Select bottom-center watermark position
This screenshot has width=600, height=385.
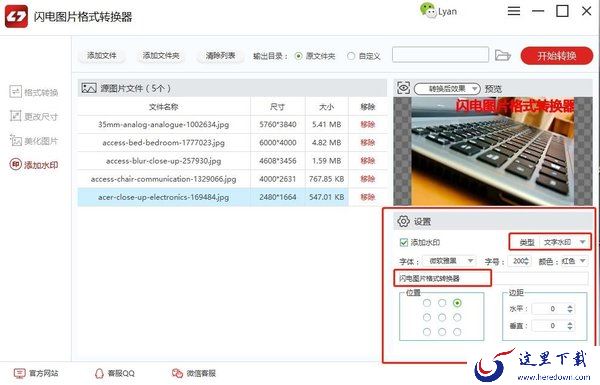(x=442, y=332)
